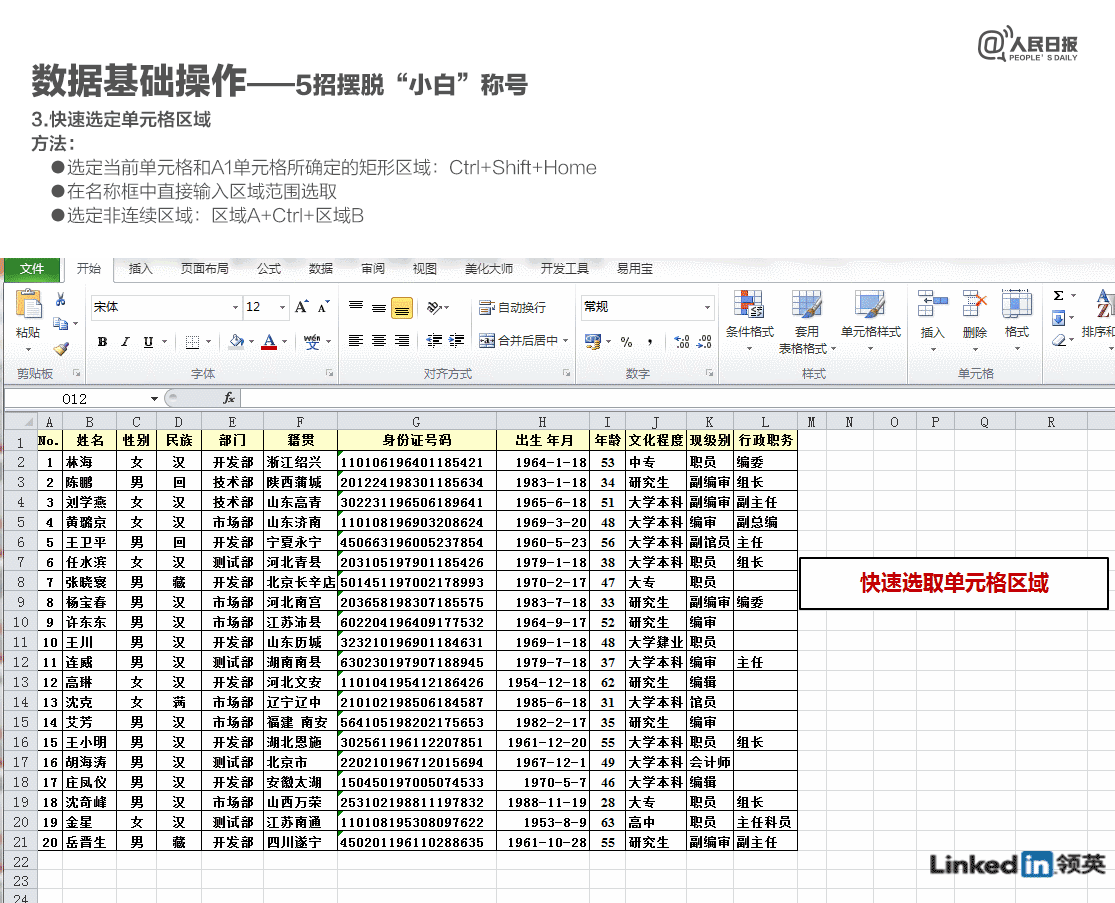The width and height of the screenshot is (1115, 903).
Task: Click the text orientation icon
Action: 434,307
